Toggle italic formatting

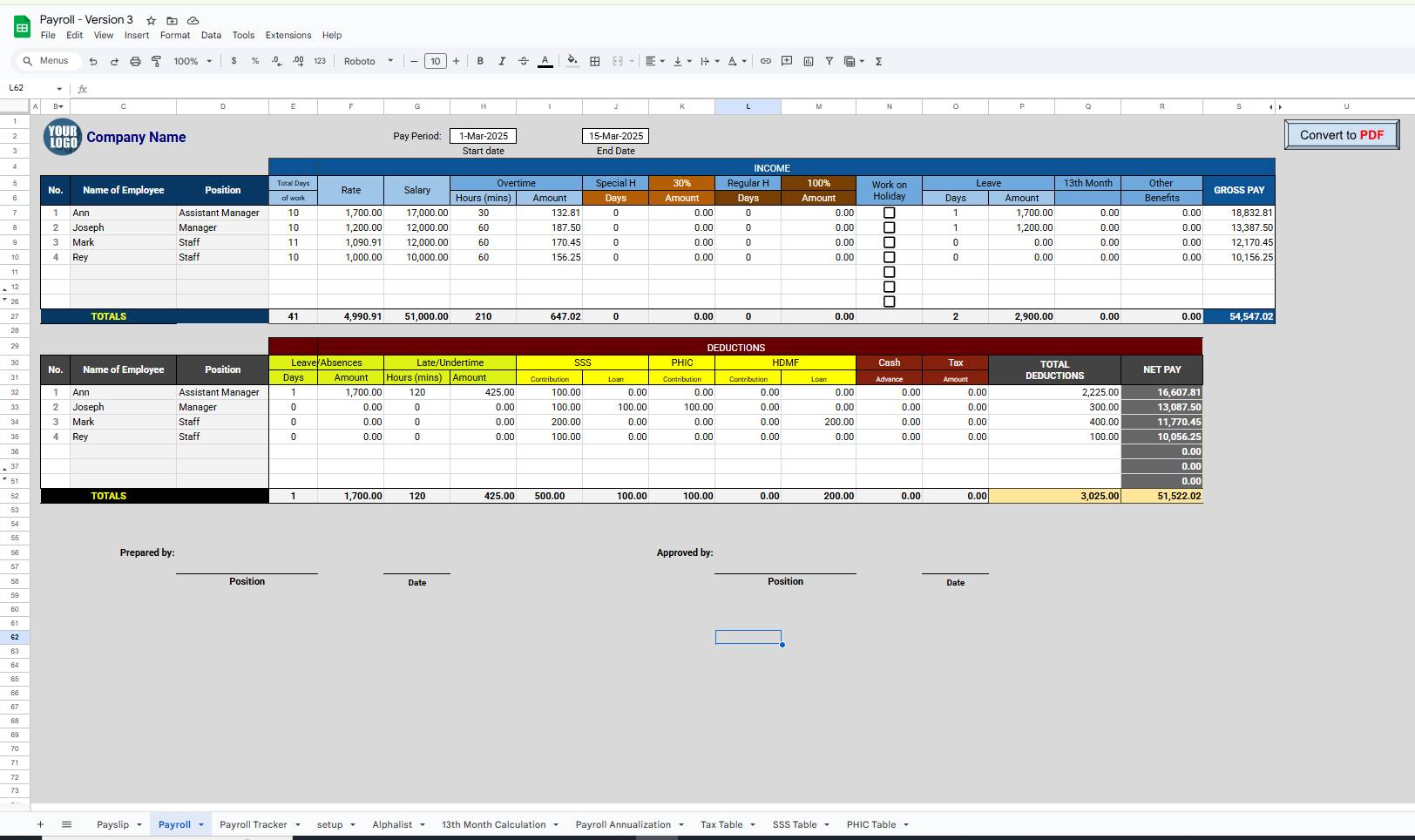pos(502,61)
